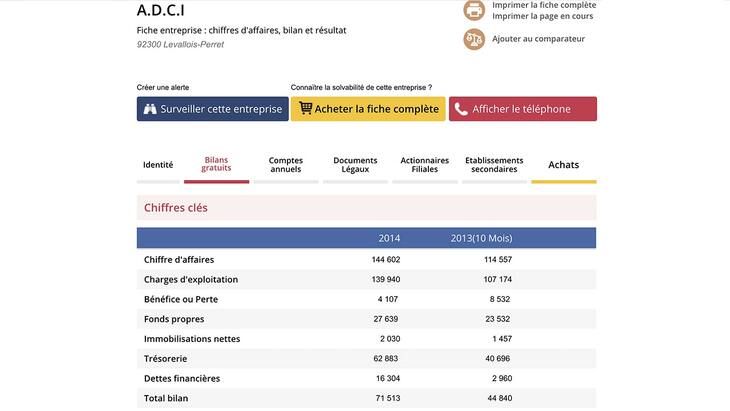
Task: Click the value 107 174
Action: click(x=498, y=279)
